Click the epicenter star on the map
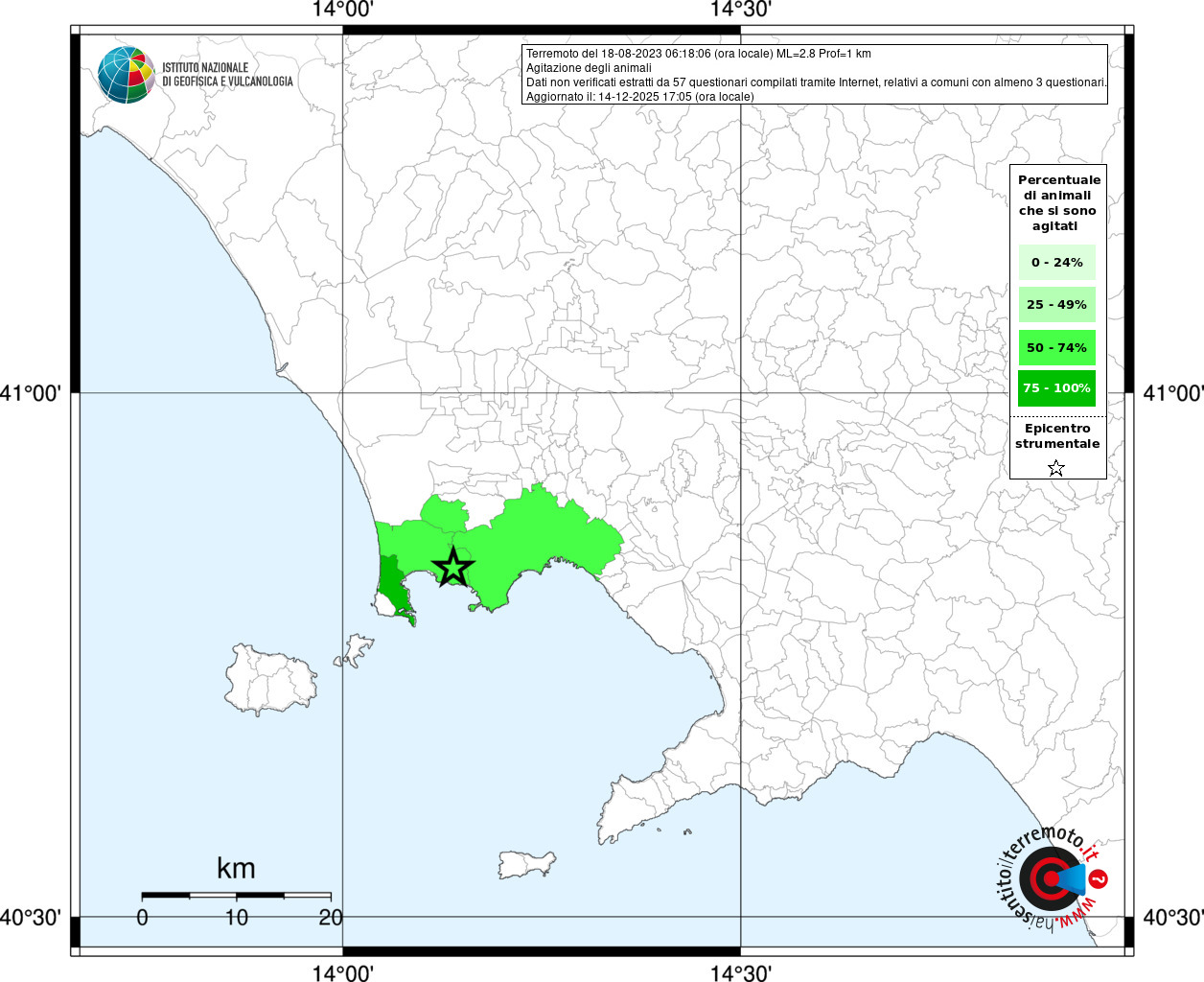The width and height of the screenshot is (1204, 982). (452, 568)
